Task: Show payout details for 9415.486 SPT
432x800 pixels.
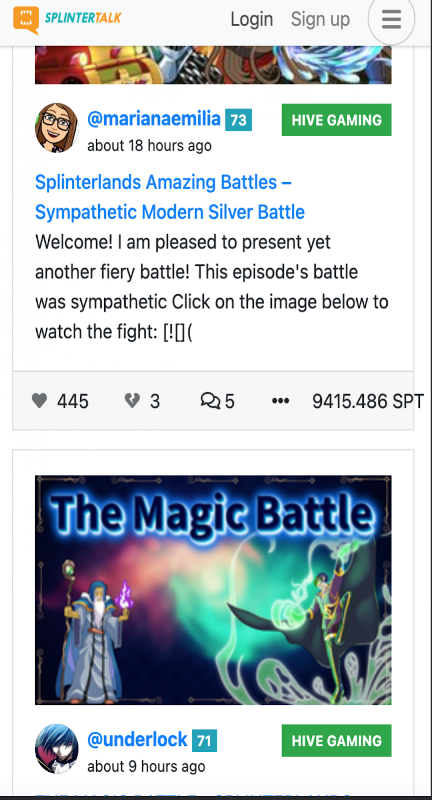Action: (368, 402)
